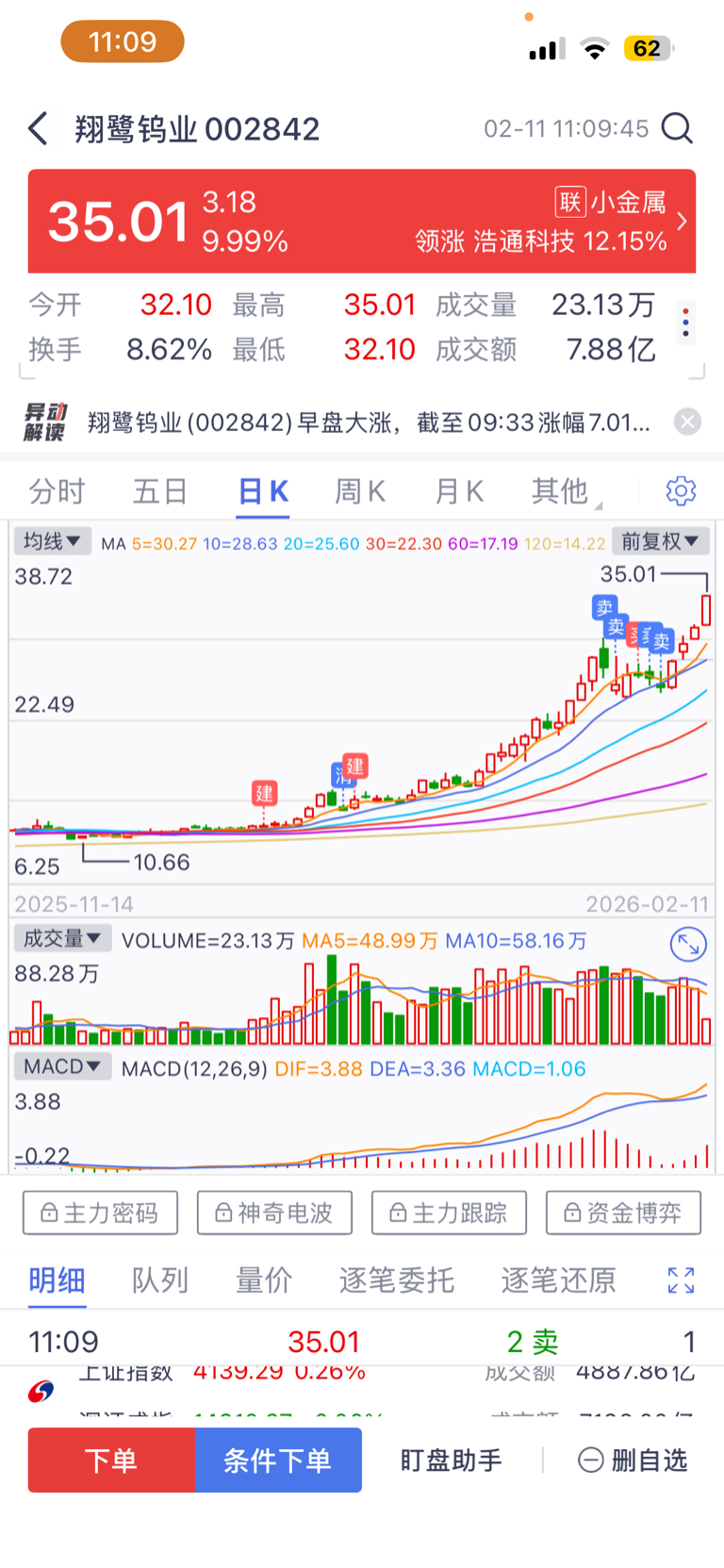
Task: Open locked 资金博弈 indicator
Action: click(623, 1213)
